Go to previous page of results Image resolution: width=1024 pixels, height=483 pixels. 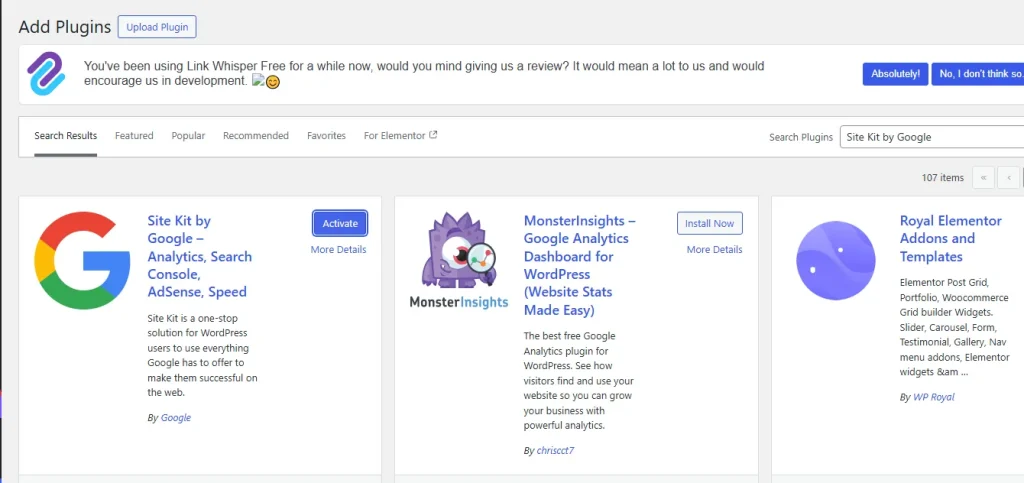coord(1009,178)
